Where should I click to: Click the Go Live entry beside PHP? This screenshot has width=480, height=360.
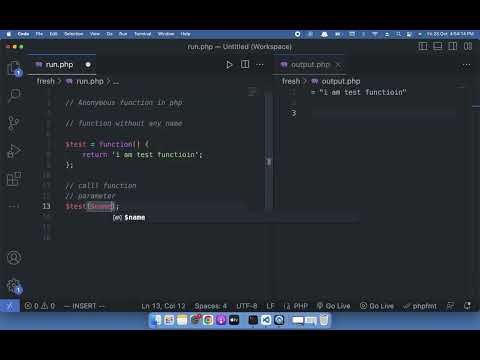[x=333, y=306]
